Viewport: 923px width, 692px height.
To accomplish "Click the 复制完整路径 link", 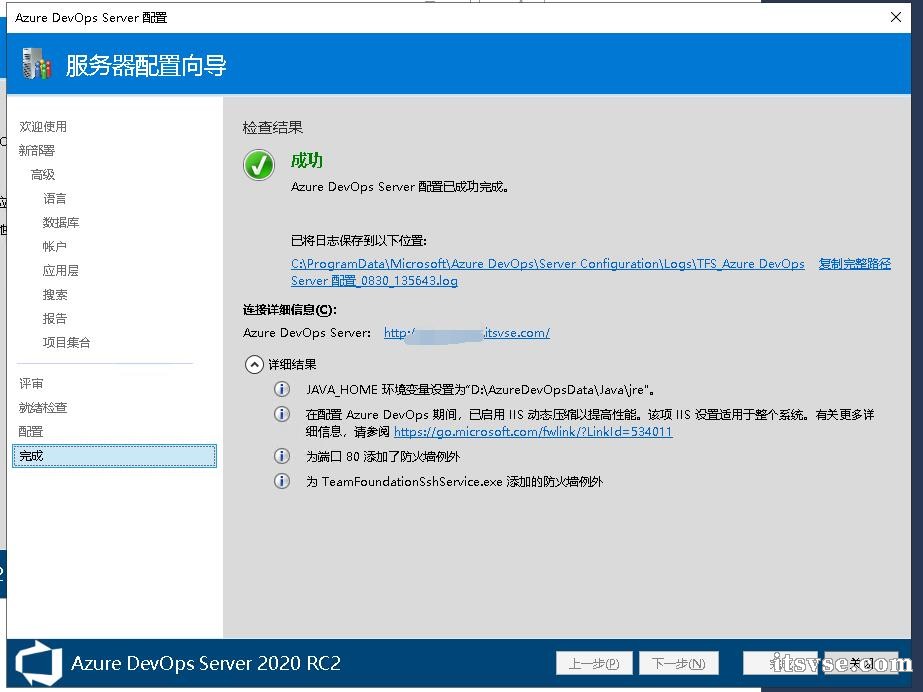I will tap(854, 264).
